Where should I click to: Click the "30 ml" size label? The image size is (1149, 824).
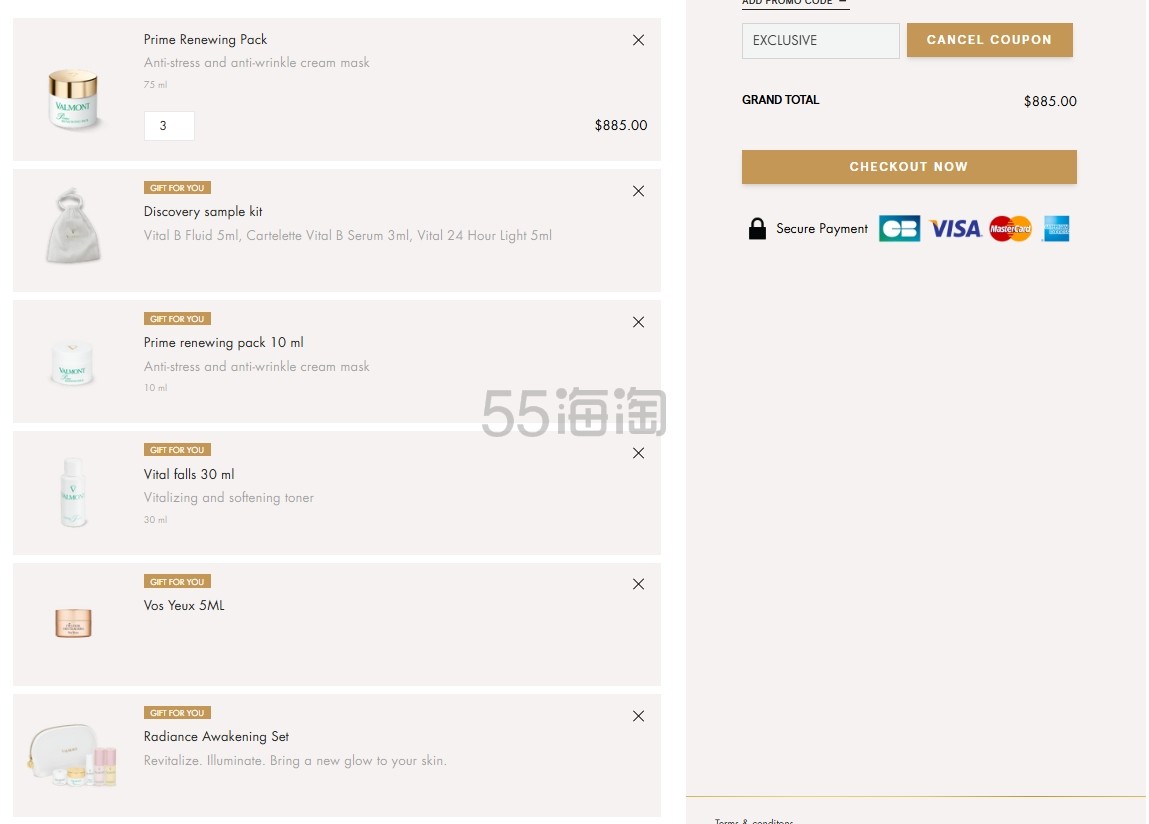coord(155,520)
